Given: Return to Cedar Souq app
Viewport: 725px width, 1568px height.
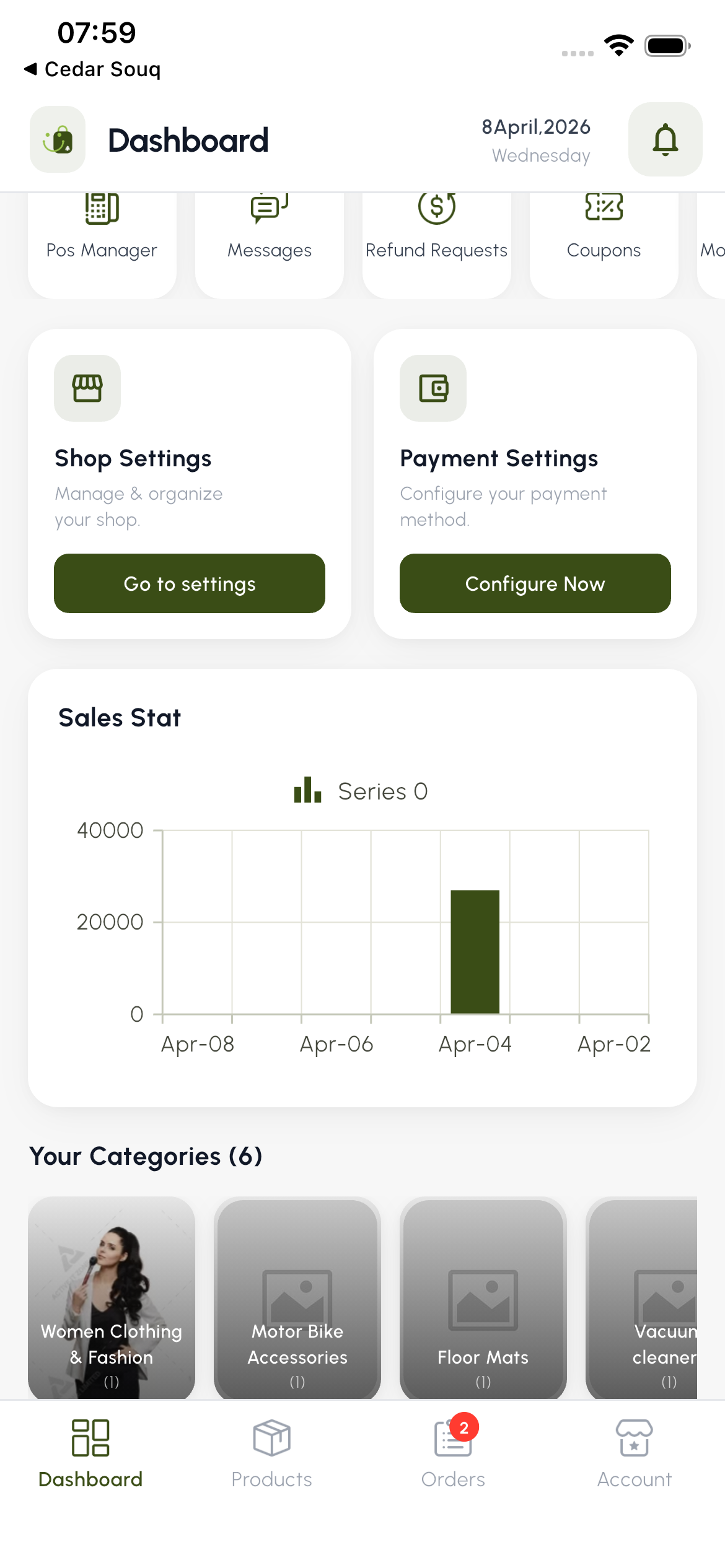Looking at the screenshot, I should (93, 69).
